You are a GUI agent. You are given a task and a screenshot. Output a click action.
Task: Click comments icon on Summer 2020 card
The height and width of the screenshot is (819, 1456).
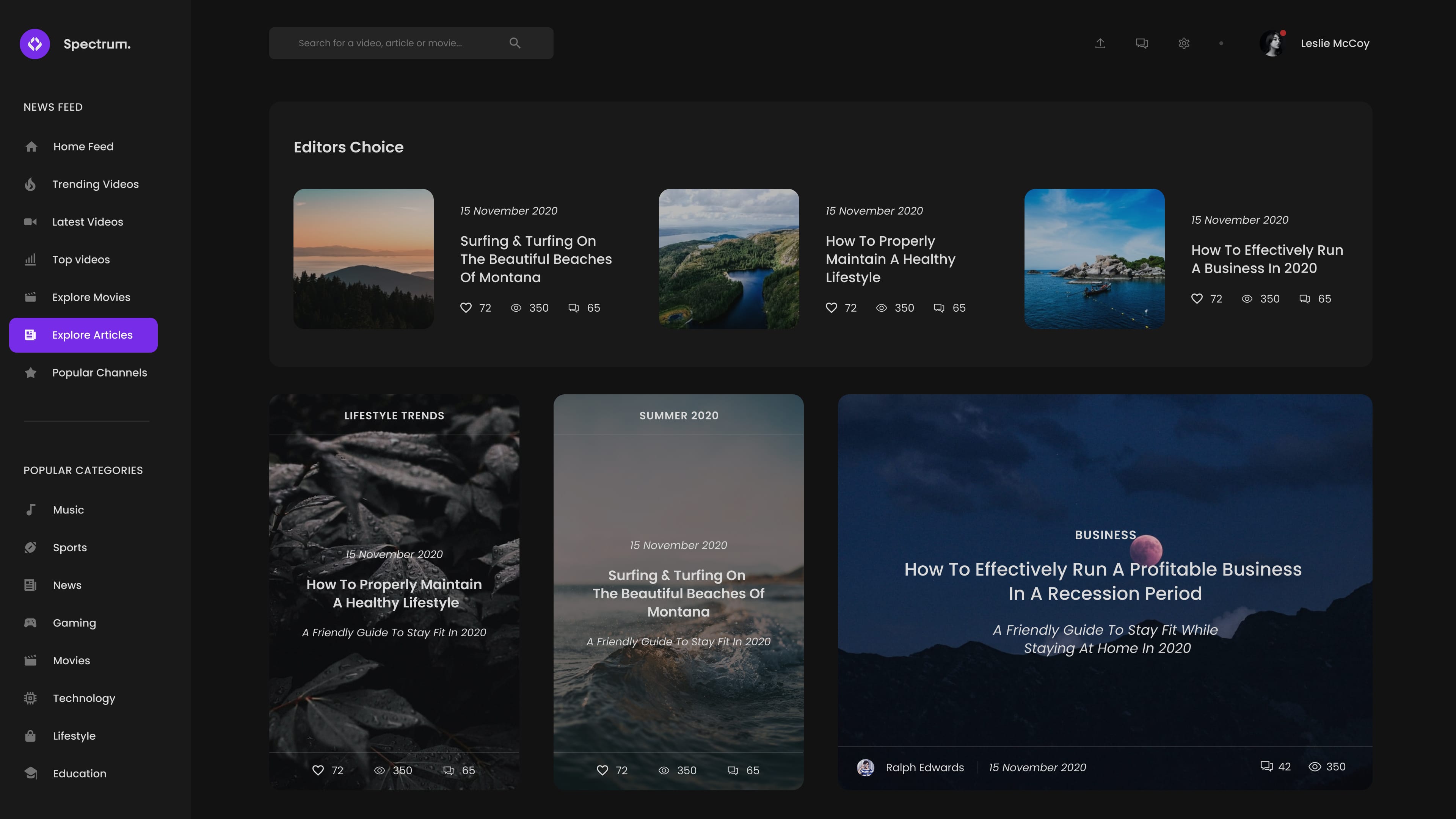(733, 770)
